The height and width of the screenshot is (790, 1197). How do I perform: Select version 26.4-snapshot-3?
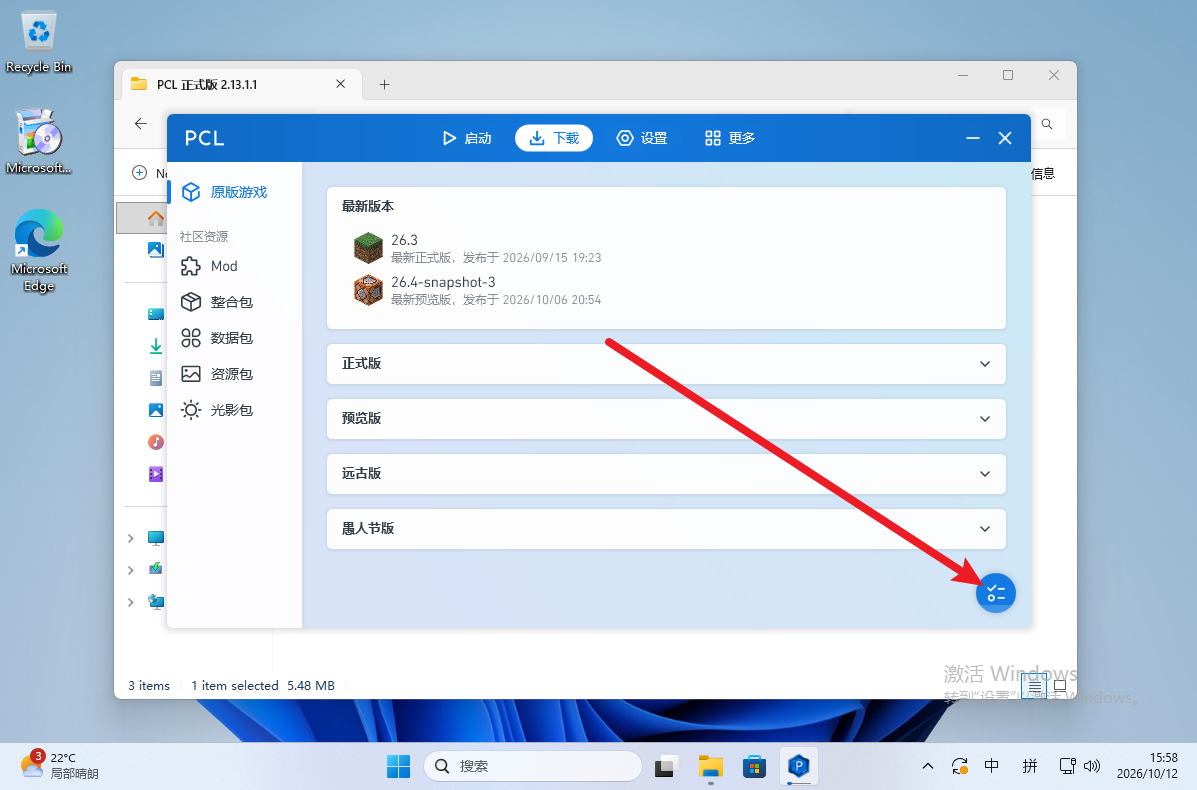tap(666, 290)
